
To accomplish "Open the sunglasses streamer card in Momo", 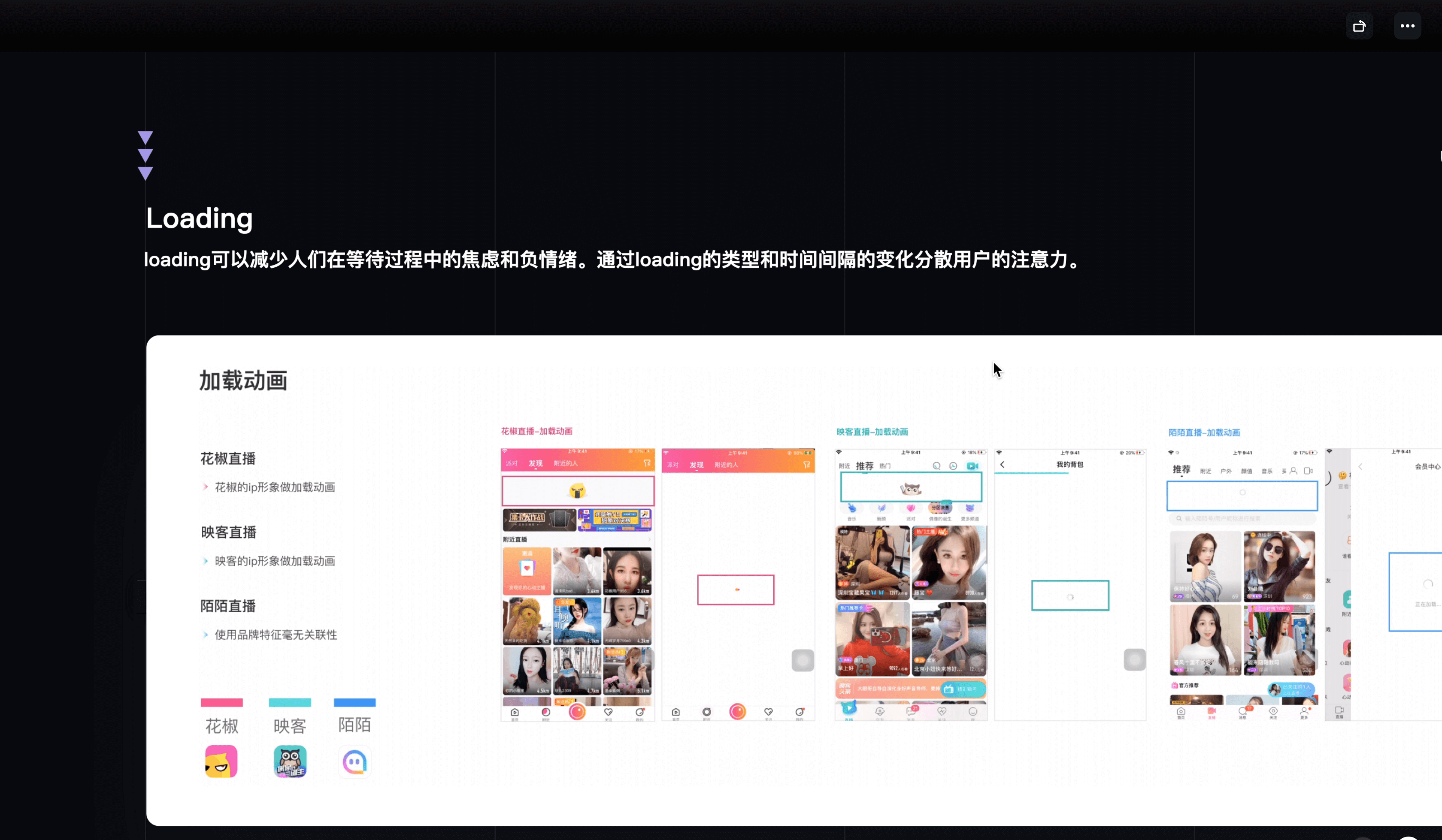I will 1279,566.
